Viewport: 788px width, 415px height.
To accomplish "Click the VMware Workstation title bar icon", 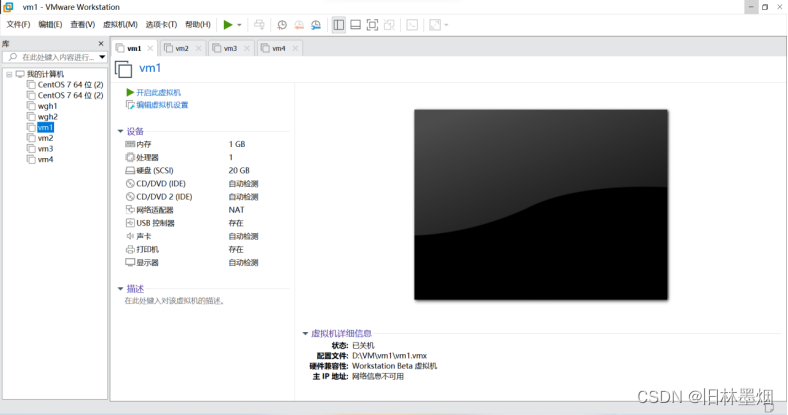I will 8,7.
